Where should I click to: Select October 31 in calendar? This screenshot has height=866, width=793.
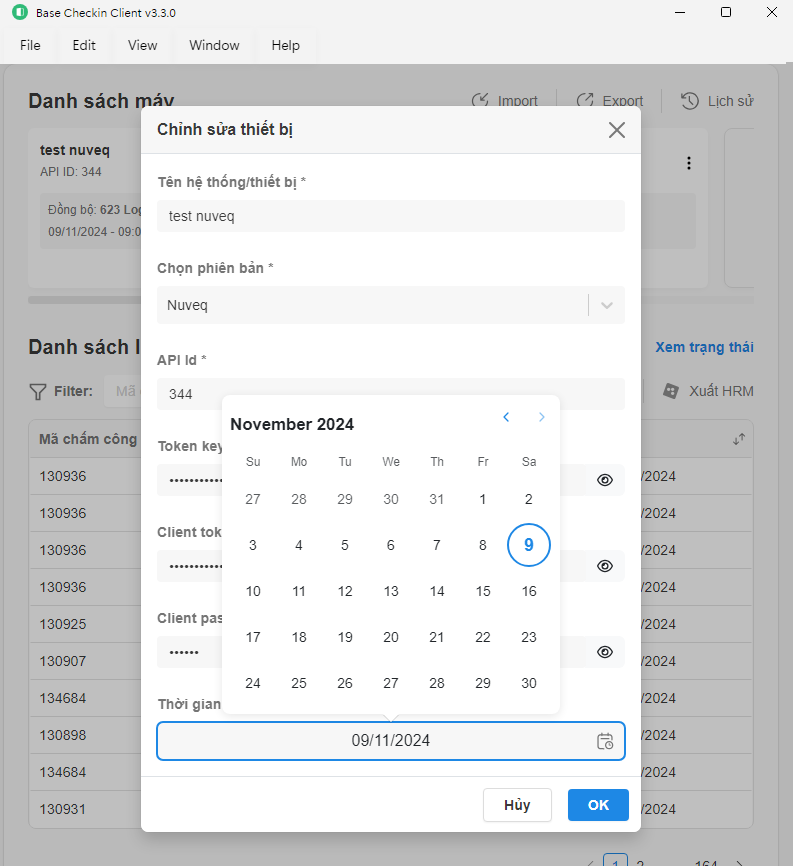436,499
